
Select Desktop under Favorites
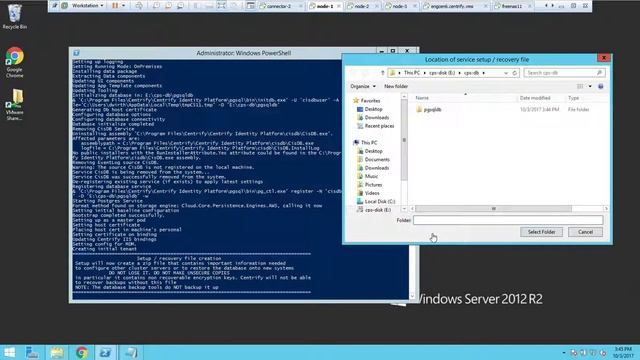click(x=370, y=109)
